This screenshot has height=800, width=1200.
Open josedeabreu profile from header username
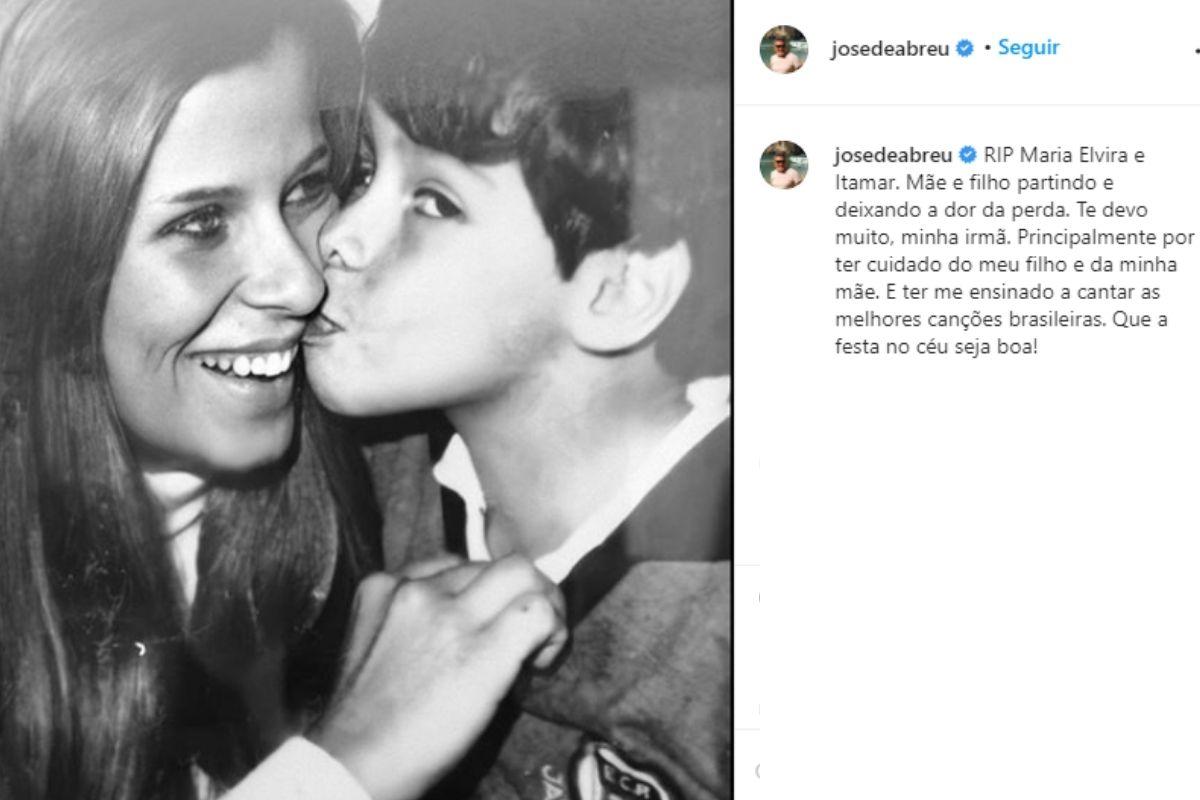click(x=890, y=49)
